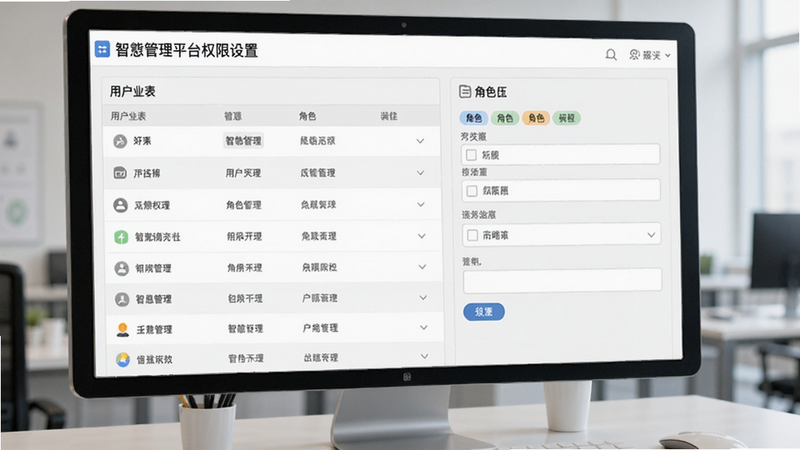Click the airplane avatar in the first user row

click(x=120, y=141)
